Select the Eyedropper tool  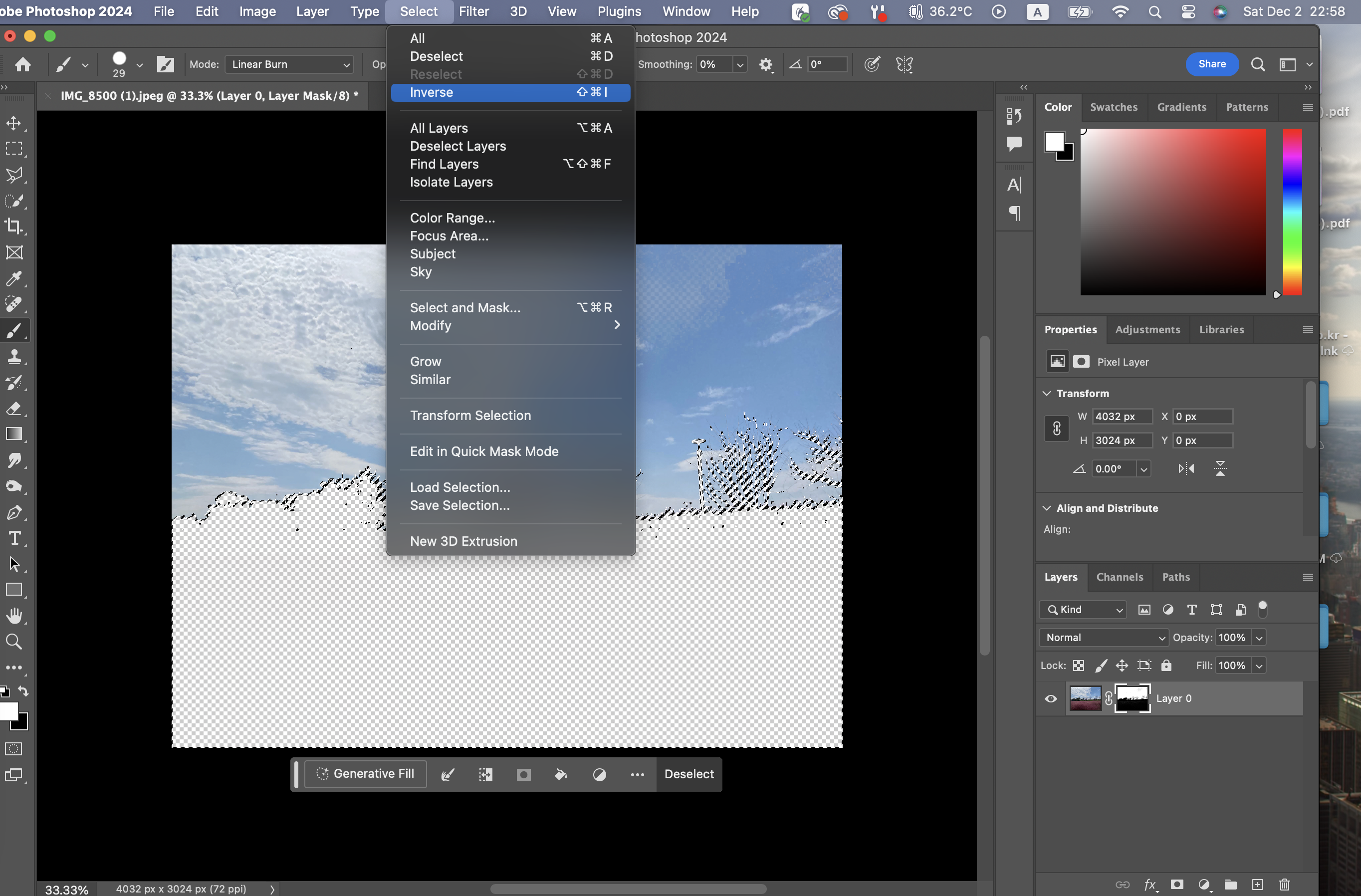click(14, 278)
